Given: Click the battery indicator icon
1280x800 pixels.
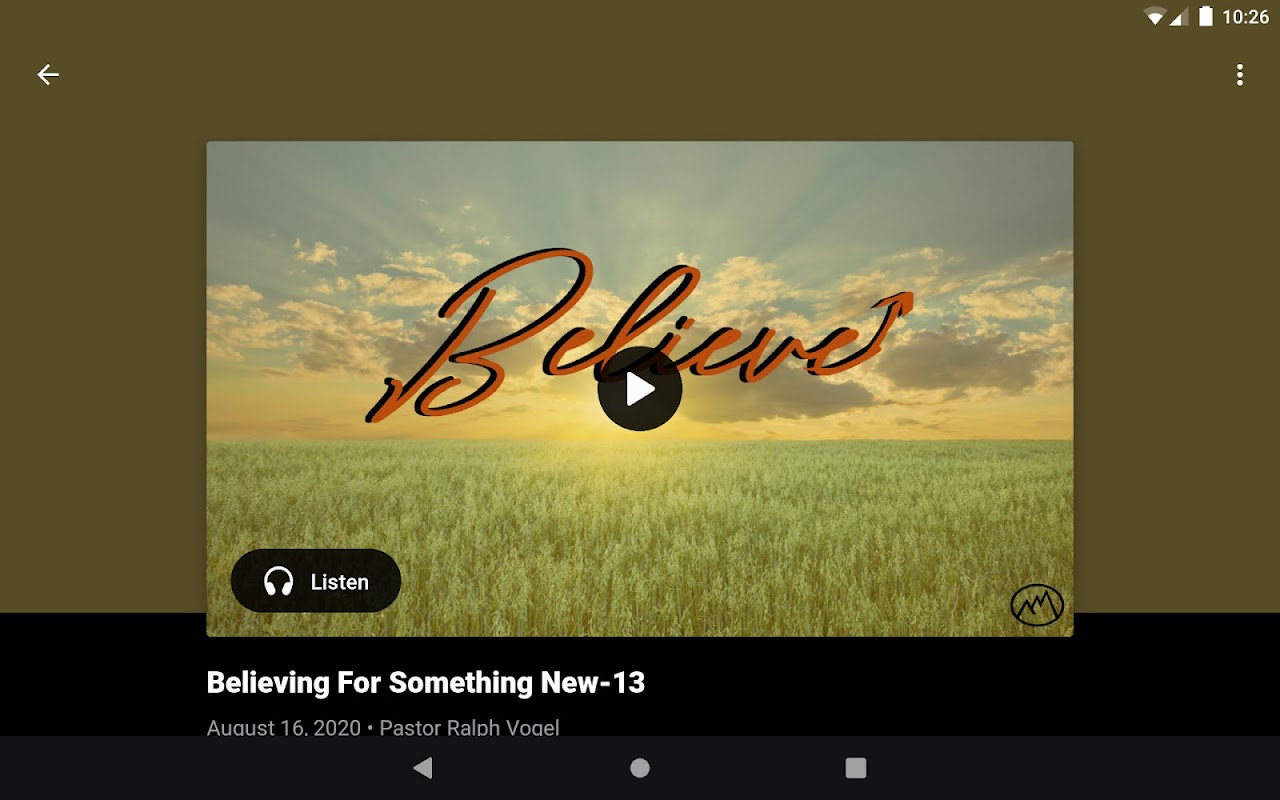Looking at the screenshot, I should [x=1206, y=16].
